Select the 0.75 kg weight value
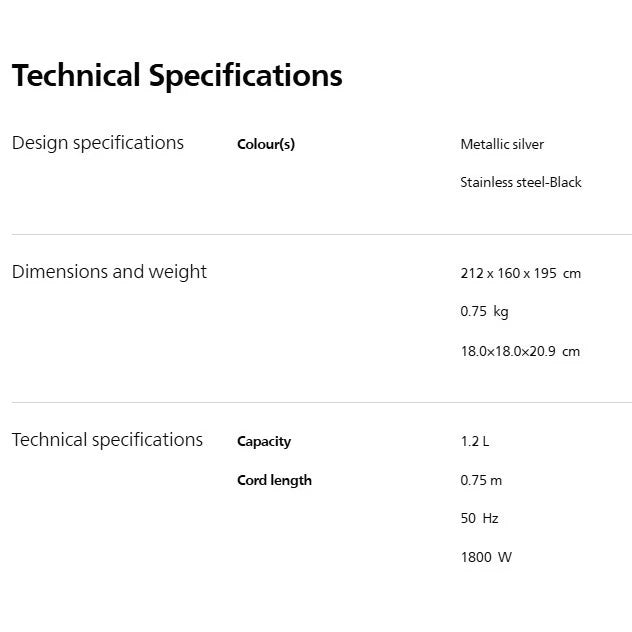Screen dimensions: 632x632 click(x=484, y=312)
